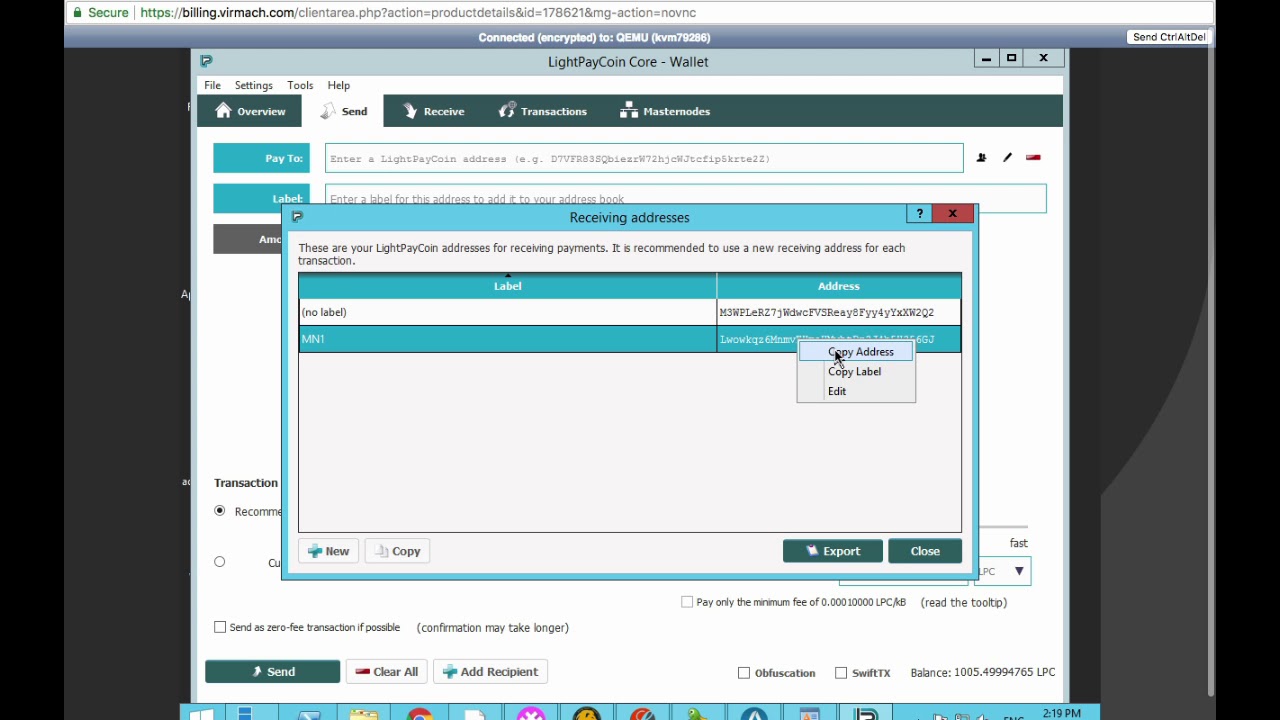
Task: Sort by the Label column header
Action: click(x=507, y=286)
